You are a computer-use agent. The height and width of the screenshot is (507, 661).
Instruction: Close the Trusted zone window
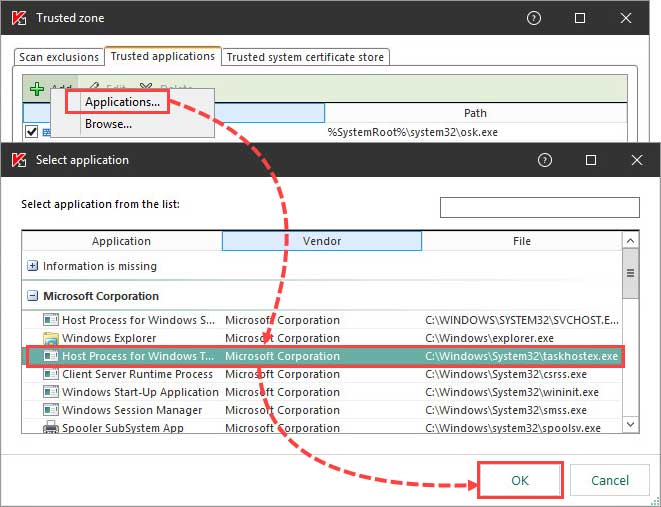[626, 18]
